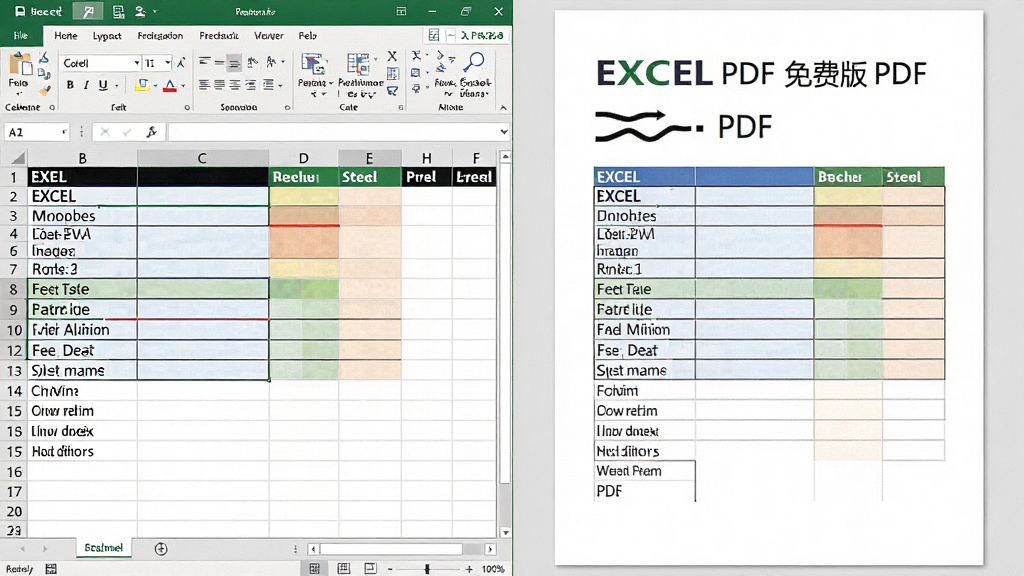Click the share button in ribbon corner
Image resolution: width=1024 pixels, height=576 pixels.
click(x=482, y=35)
